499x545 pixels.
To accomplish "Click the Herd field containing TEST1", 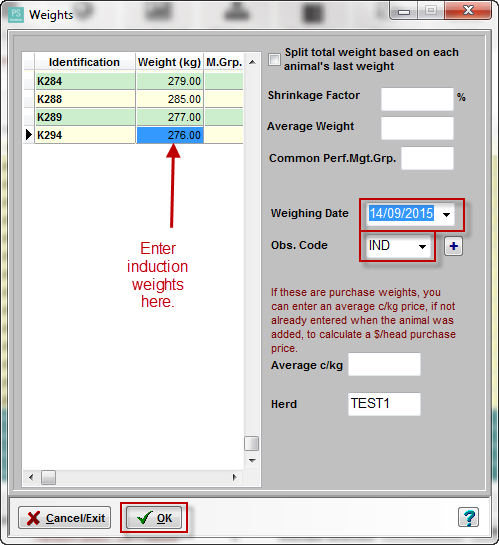I will coord(384,404).
